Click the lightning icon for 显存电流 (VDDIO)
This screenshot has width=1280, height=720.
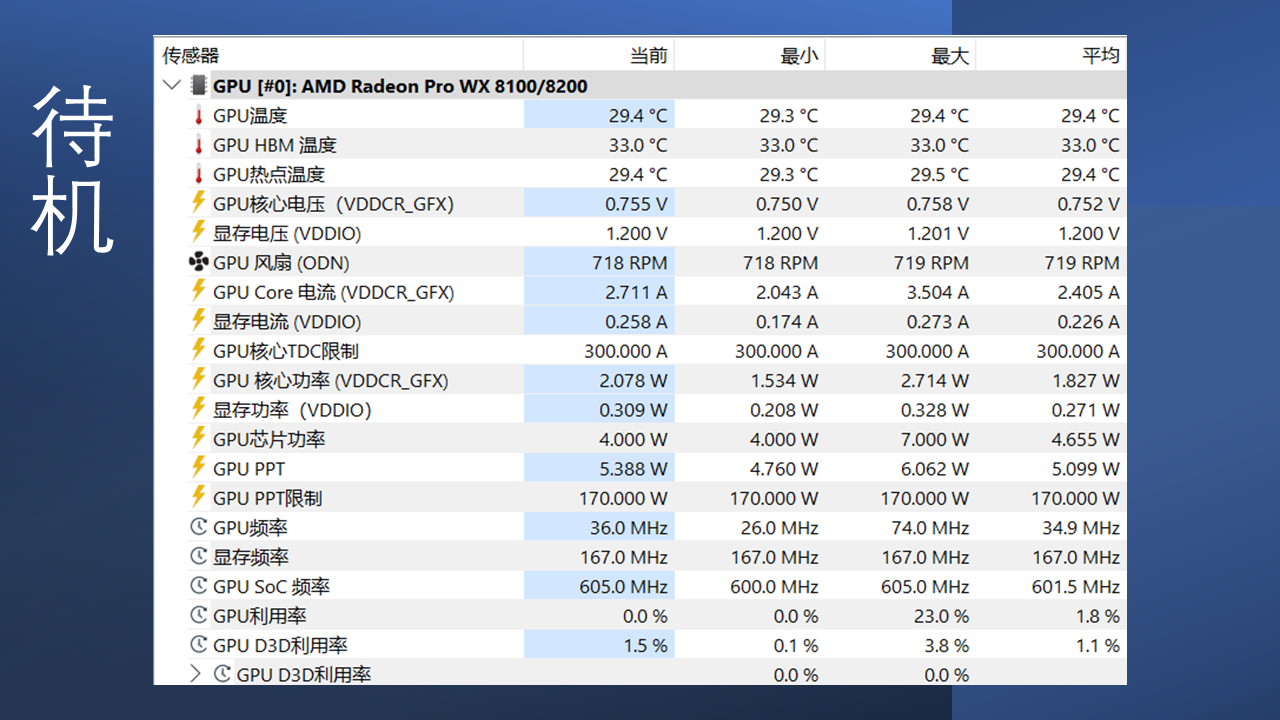pyautogui.click(x=198, y=321)
